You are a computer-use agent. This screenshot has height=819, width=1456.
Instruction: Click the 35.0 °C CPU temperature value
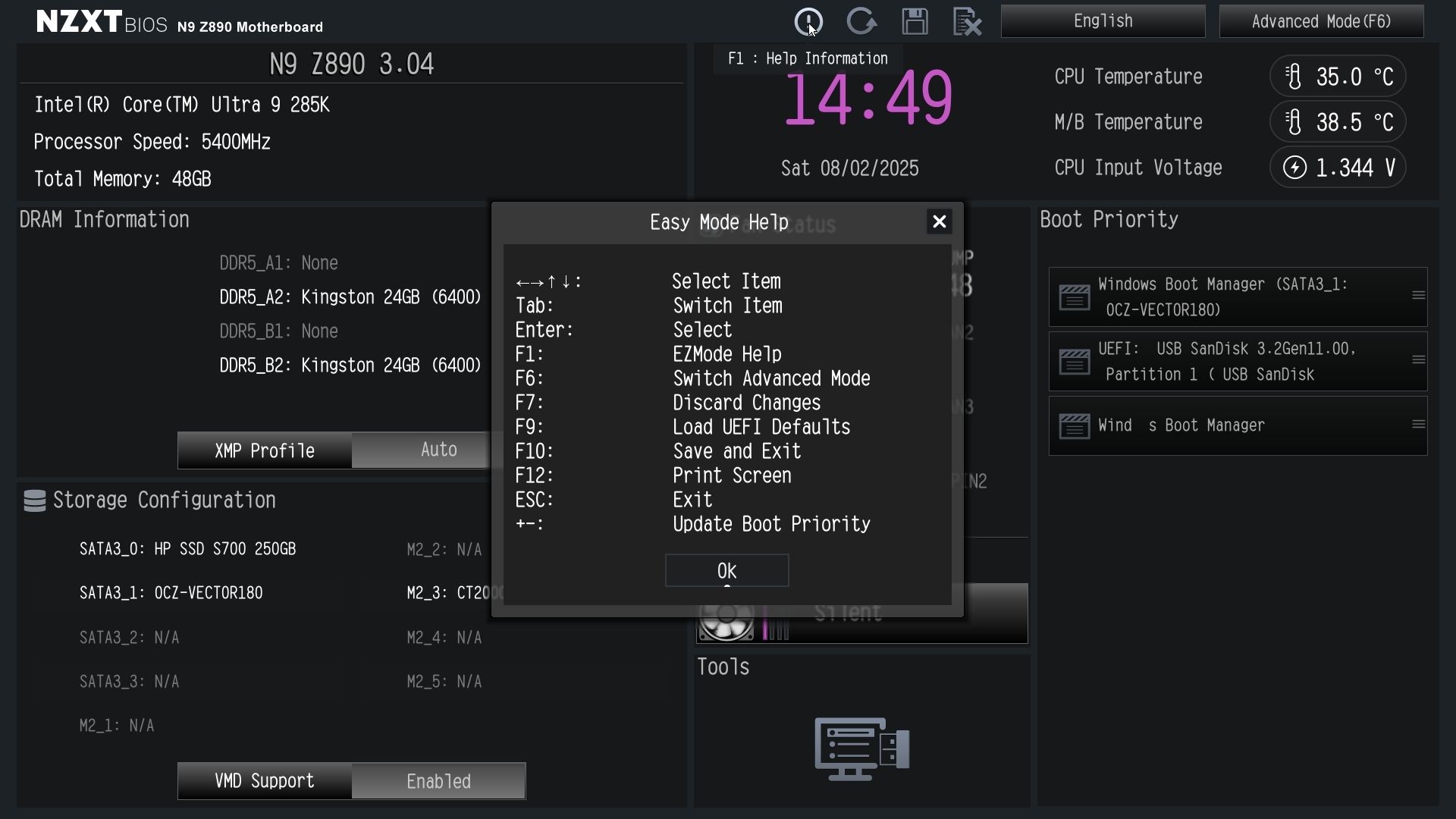click(1354, 77)
